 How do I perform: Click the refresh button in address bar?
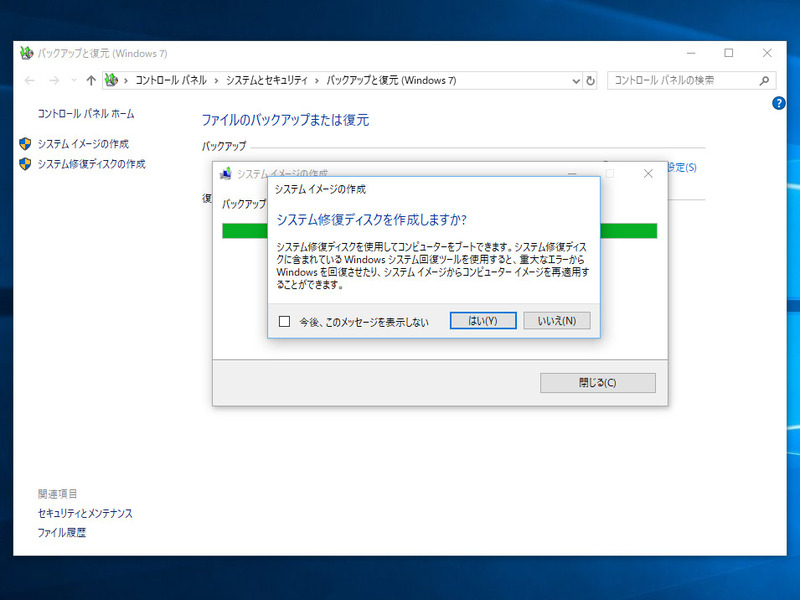pos(590,81)
